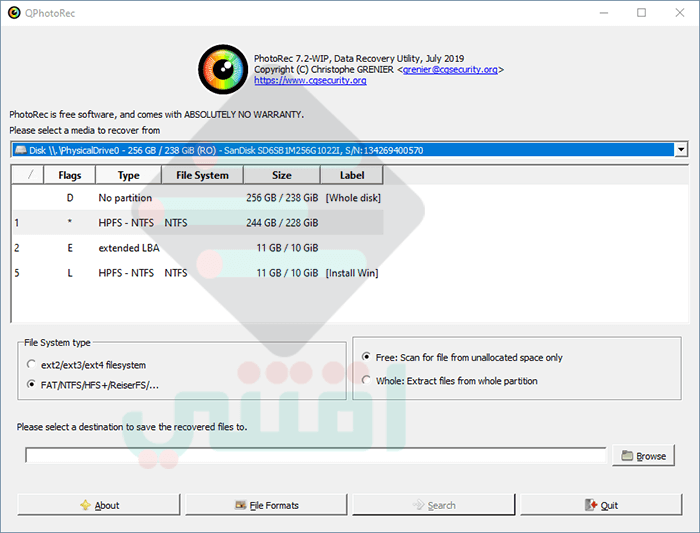This screenshot has width=700, height=533.
Task: Click the Browse button
Action: click(x=643, y=456)
